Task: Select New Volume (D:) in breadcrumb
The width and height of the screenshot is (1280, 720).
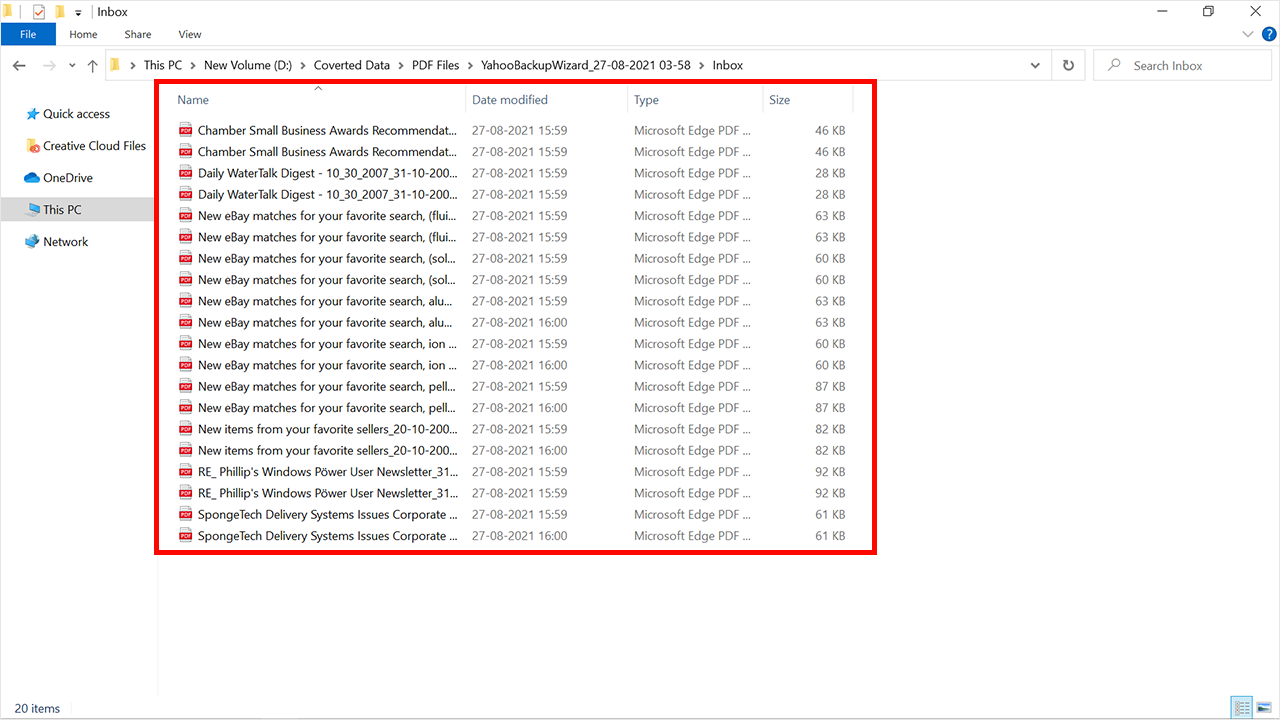Action: tap(248, 65)
